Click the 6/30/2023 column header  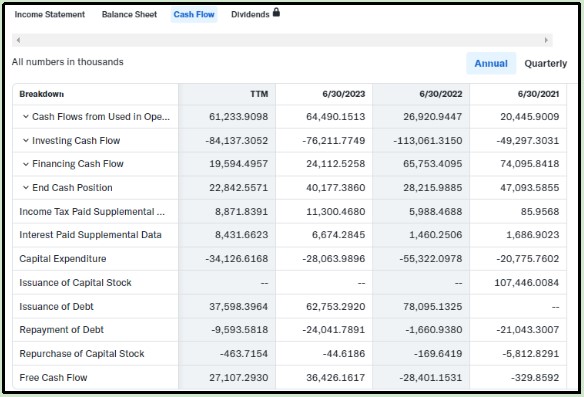click(344, 94)
